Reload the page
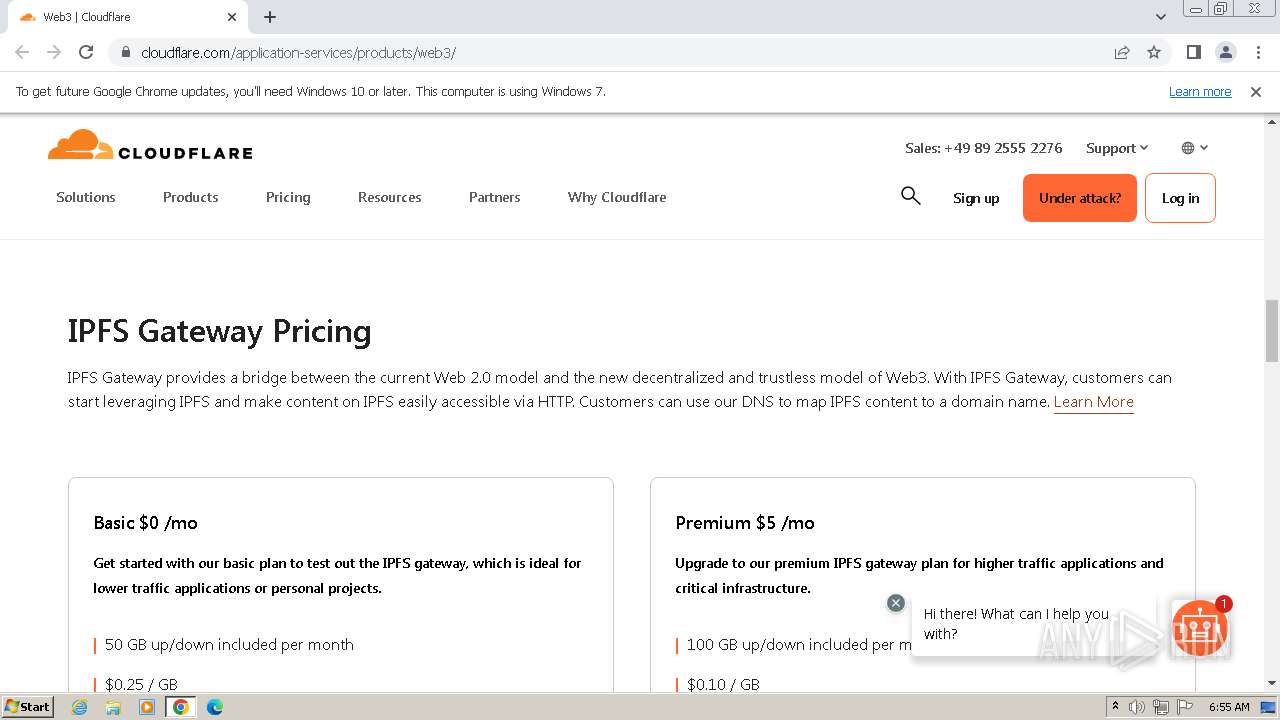The height and width of the screenshot is (720, 1280). coord(86,52)
